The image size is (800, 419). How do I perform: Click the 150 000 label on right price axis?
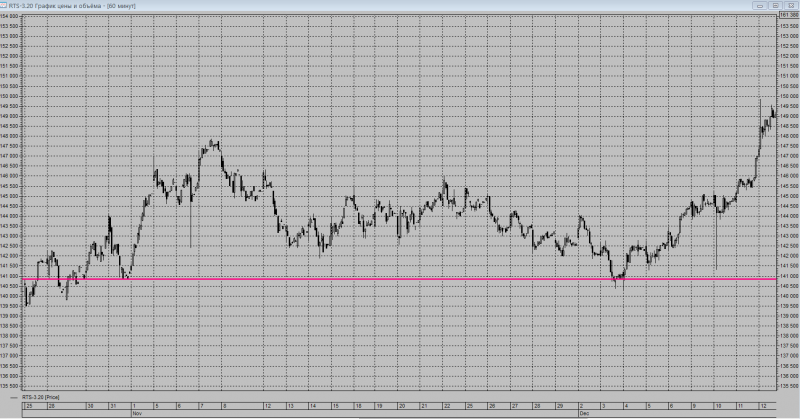point(789,96)
